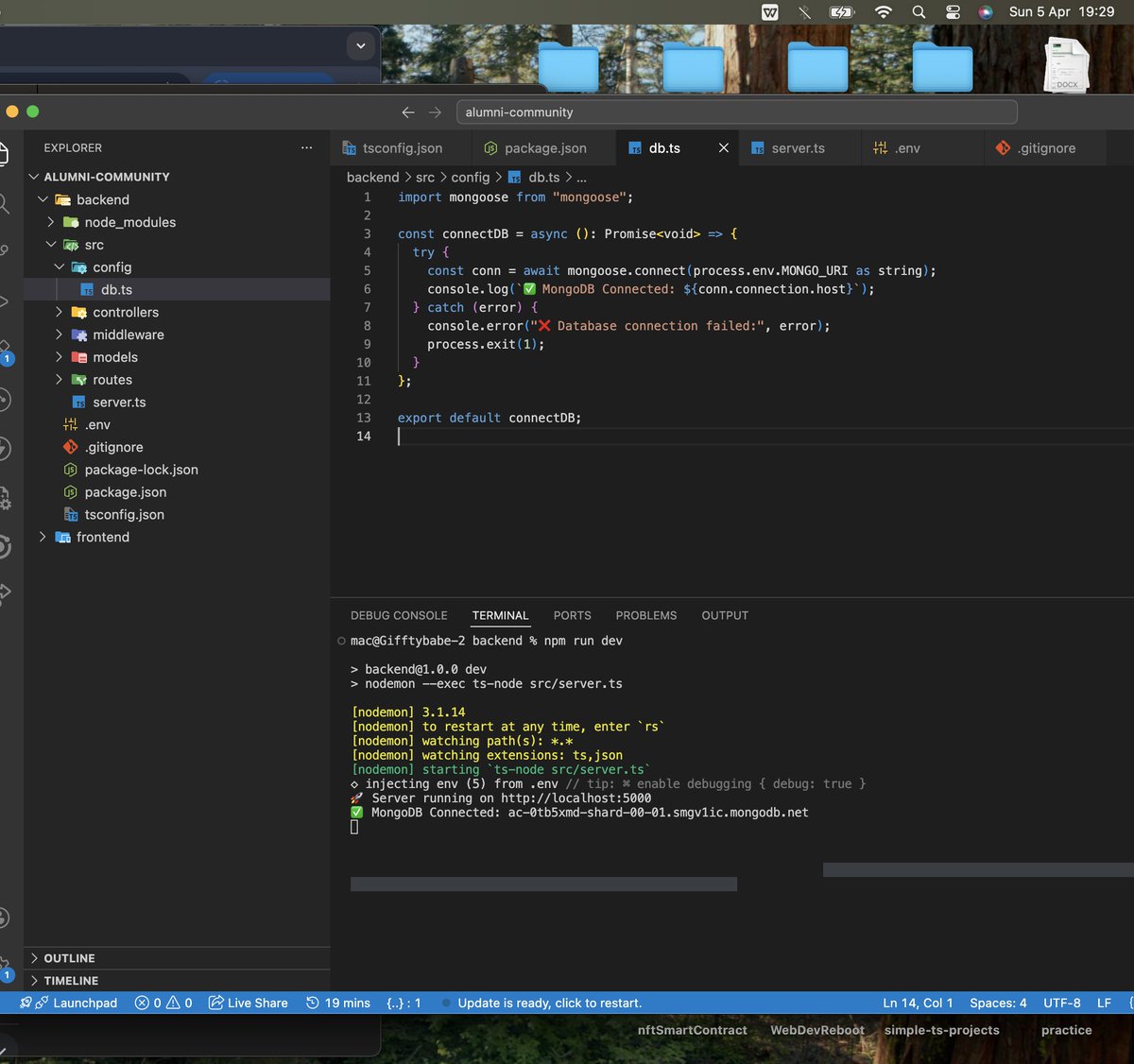Open .gitignore in the Explorer tree
Screen dimensions: 1134x1064
[177, 447]
